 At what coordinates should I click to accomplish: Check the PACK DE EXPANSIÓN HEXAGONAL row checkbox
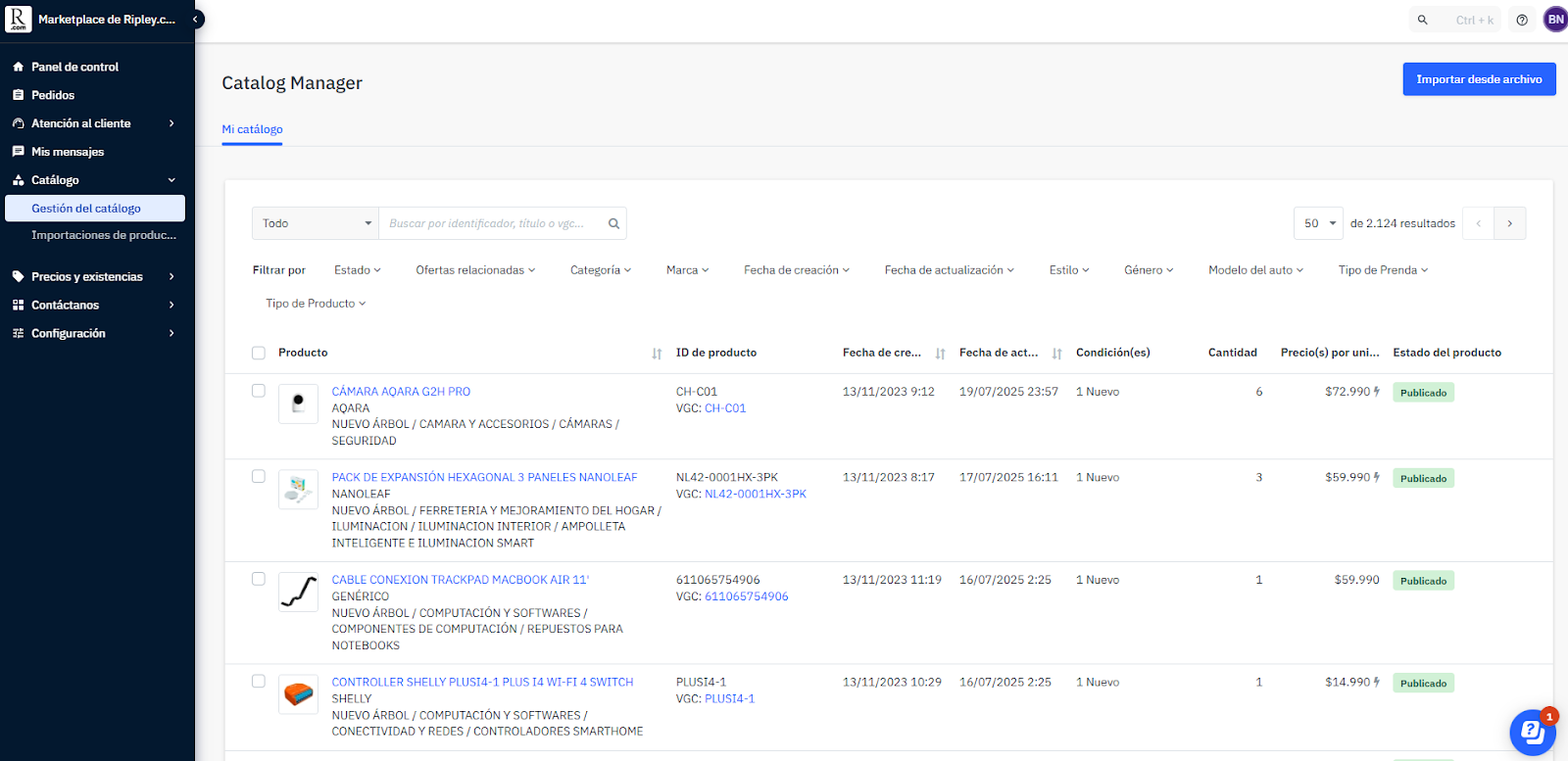click(x=259, y=477)
